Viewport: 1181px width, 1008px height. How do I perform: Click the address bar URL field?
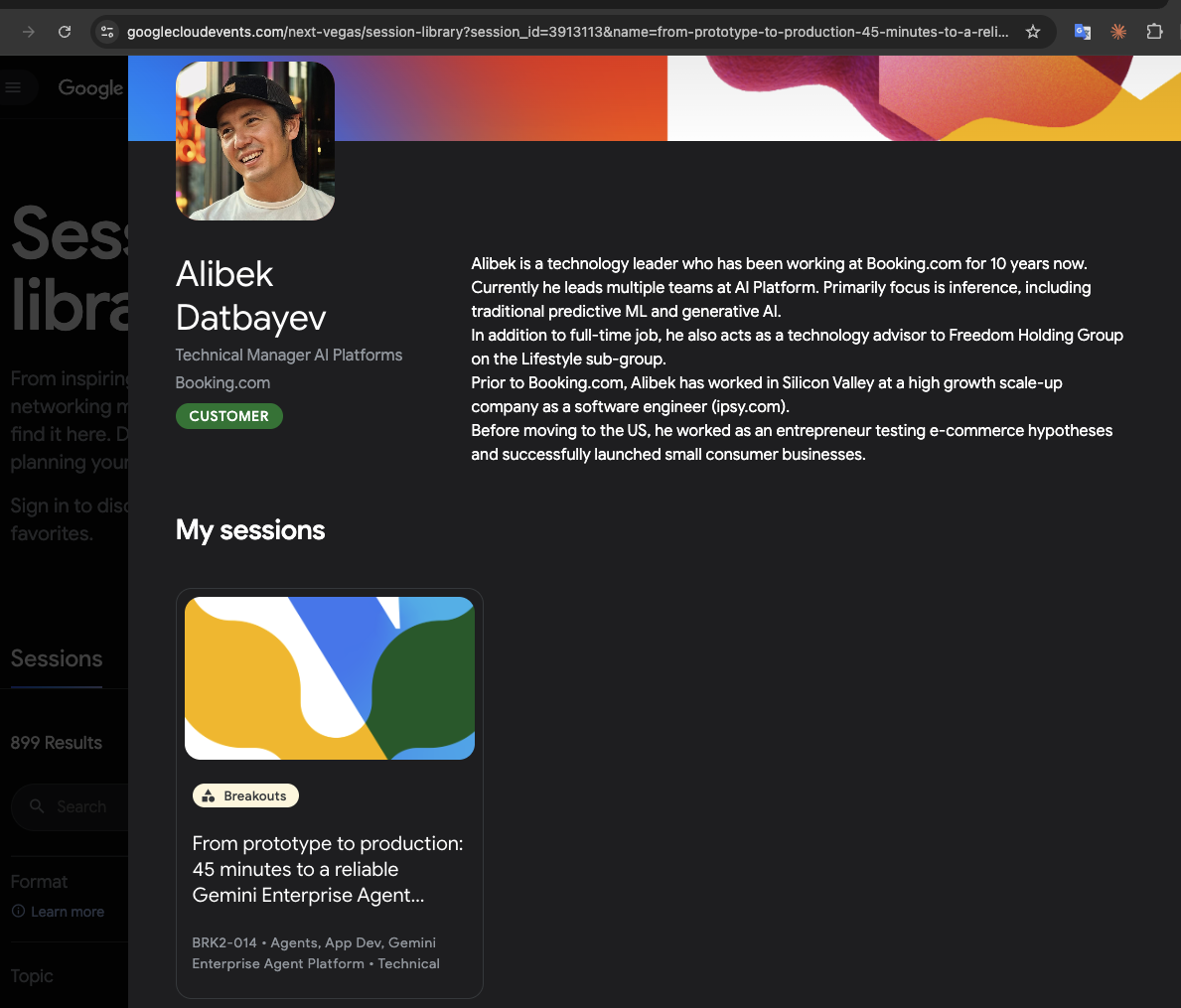[x=567, y=32]
